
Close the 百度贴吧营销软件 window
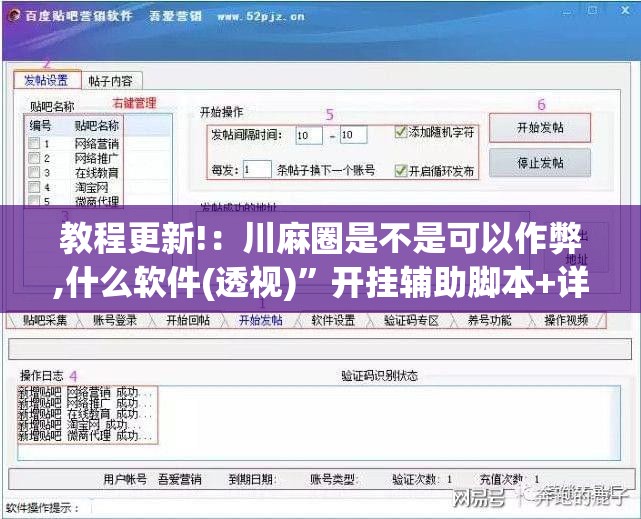coord(625,10)
